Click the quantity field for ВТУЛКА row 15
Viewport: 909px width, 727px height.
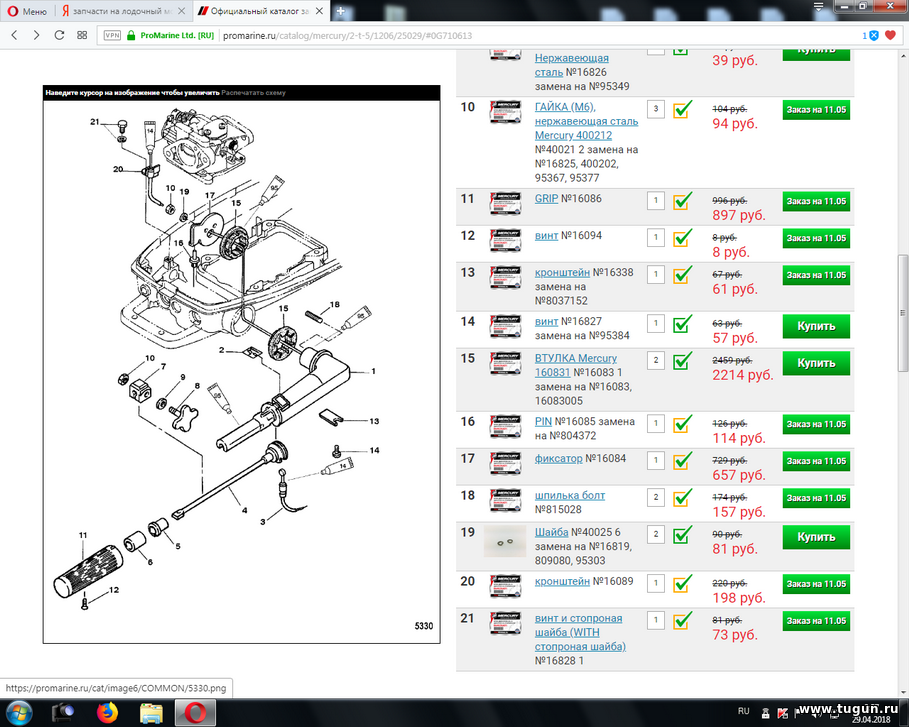[x=656, y=361]
